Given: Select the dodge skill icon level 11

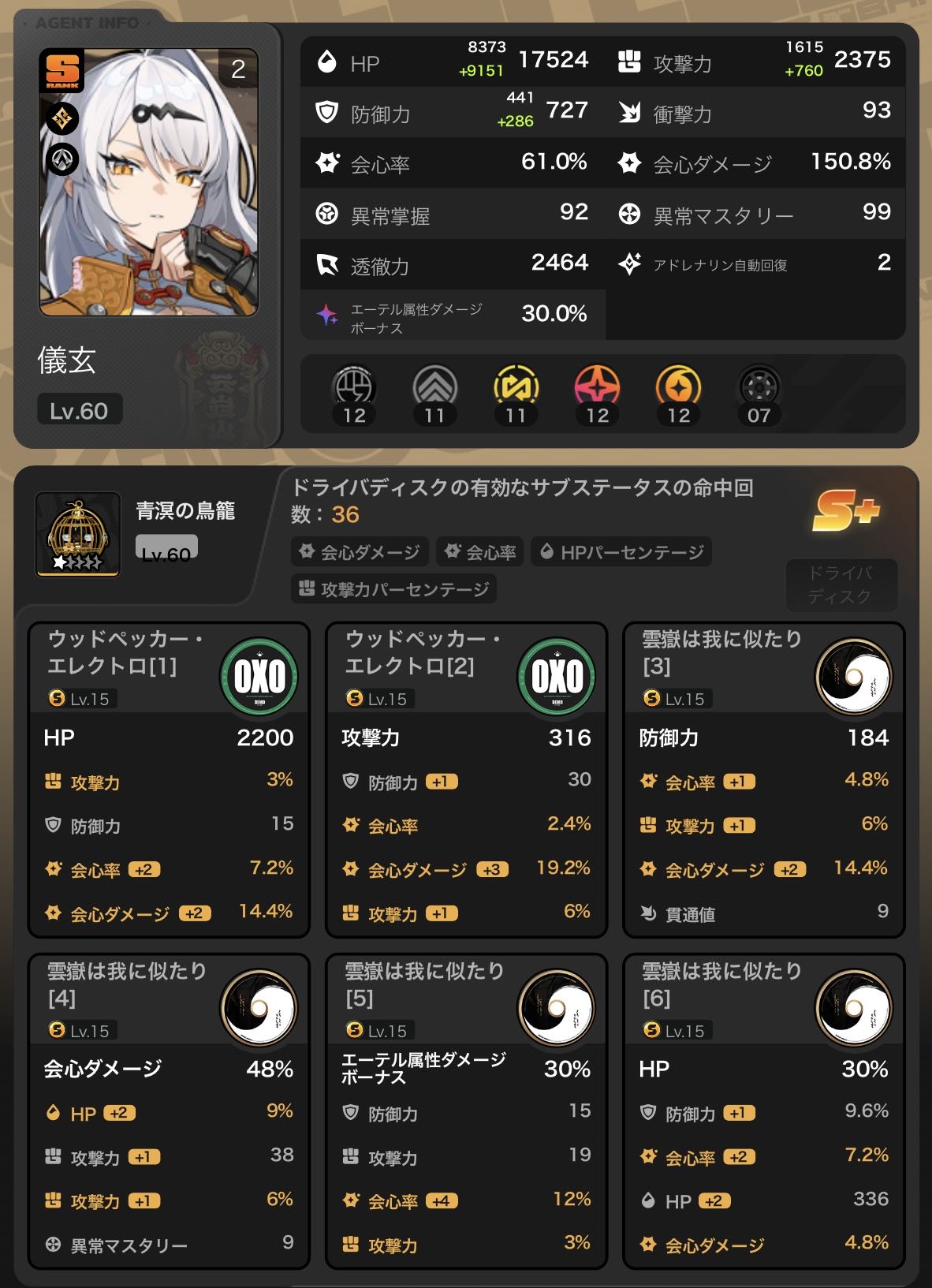Looking at the screenshot, I should point(434,389).
